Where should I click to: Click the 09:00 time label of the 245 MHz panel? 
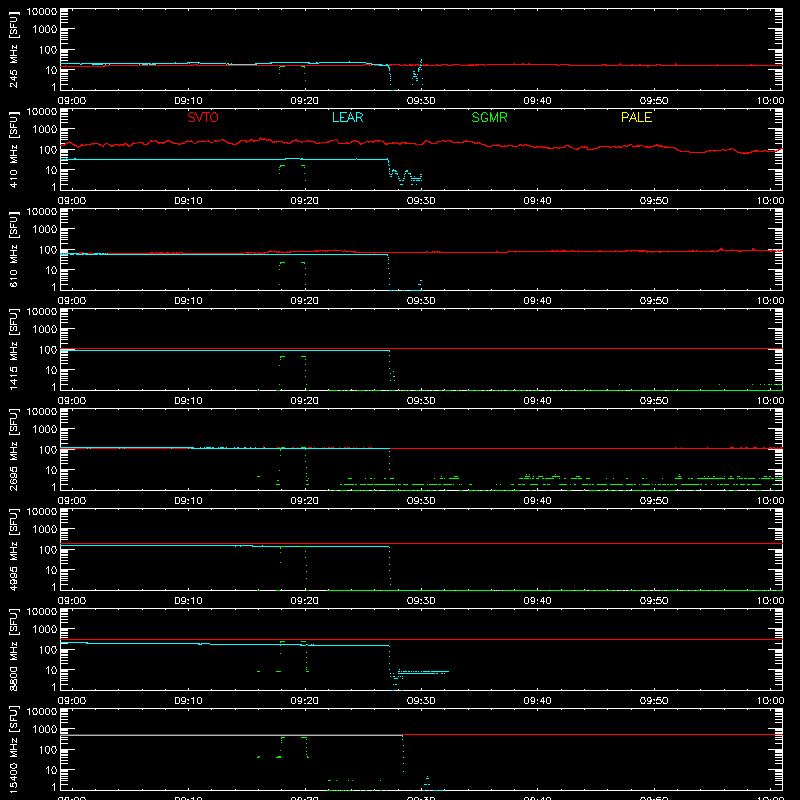tap(71, 101)
